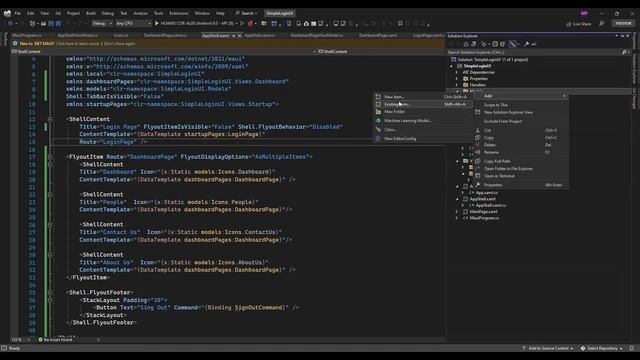
Task: Collapse the SimpleLoginUI project node
Action: pyautogui.click(x=452, y=66)
